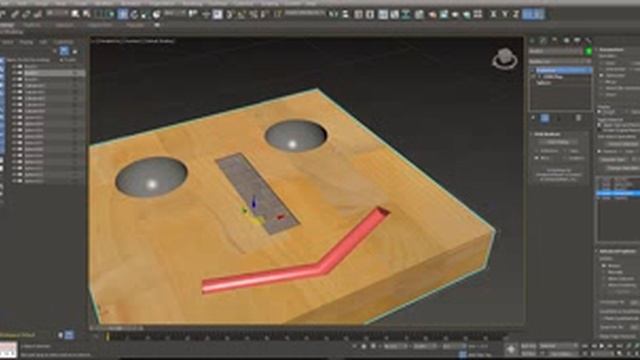This screenshot has width=640, height=360.
Task: Open the Modify command panel tab
Action: pos(543,40)
